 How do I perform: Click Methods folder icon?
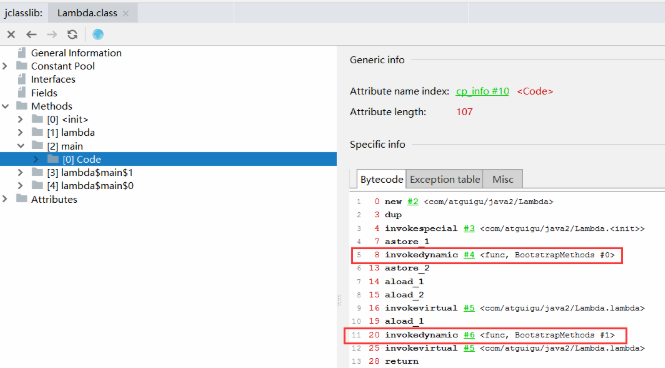pos(22,106)
